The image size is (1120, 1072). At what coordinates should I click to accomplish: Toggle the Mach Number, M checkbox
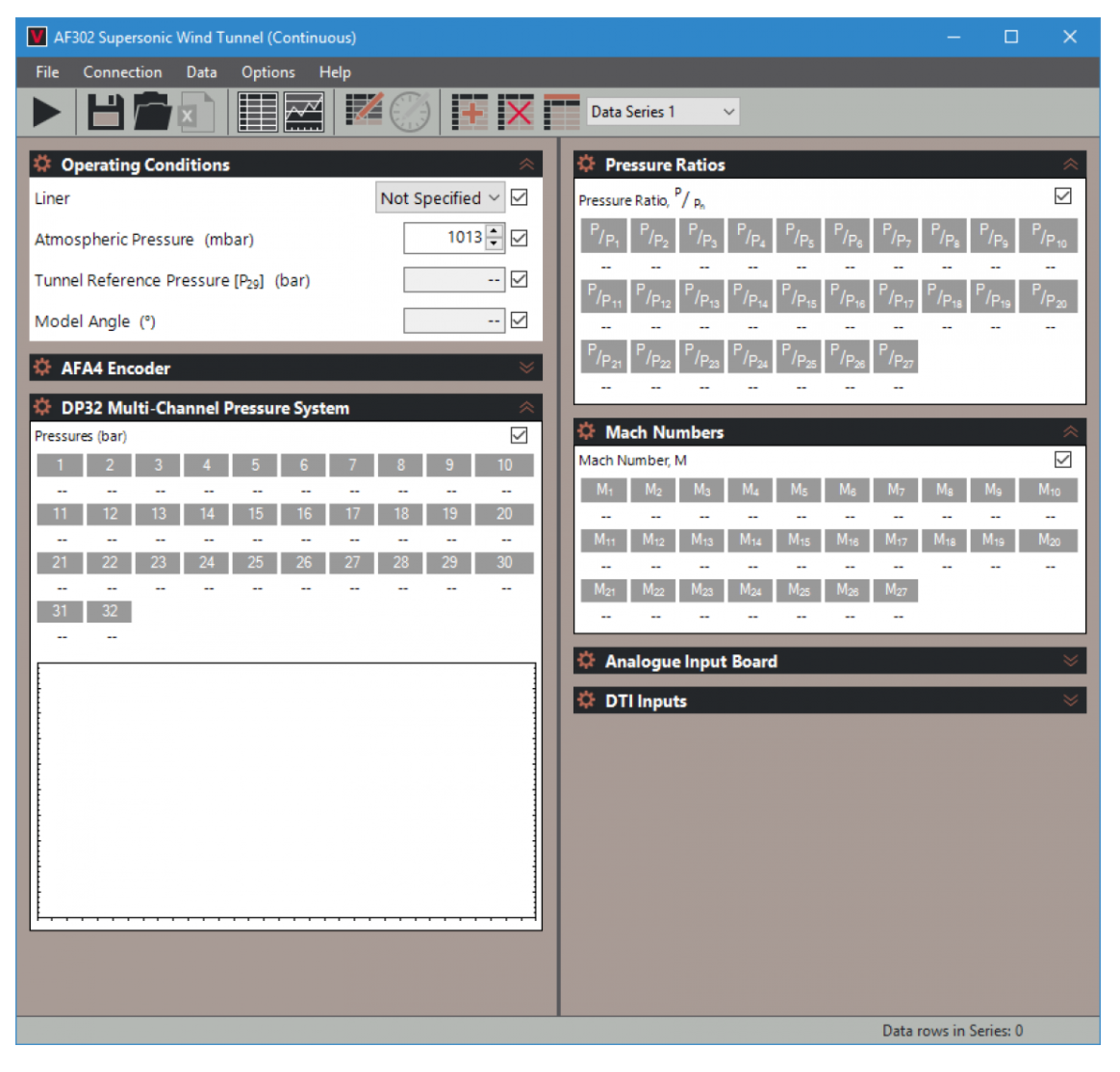(x=1063, y=460)
